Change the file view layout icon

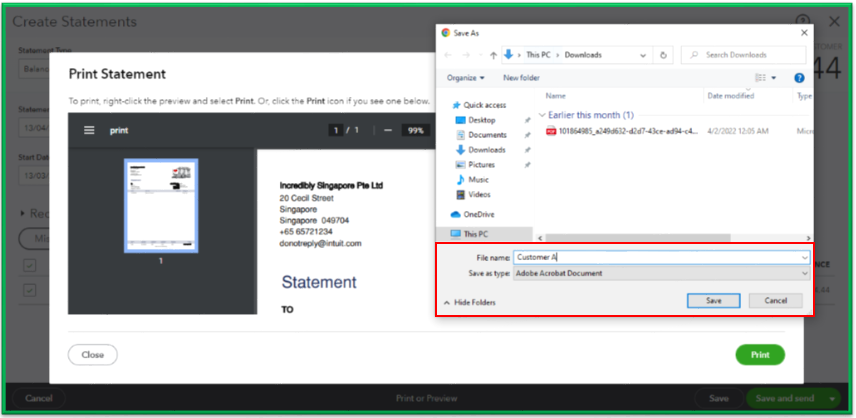point(760,78)
